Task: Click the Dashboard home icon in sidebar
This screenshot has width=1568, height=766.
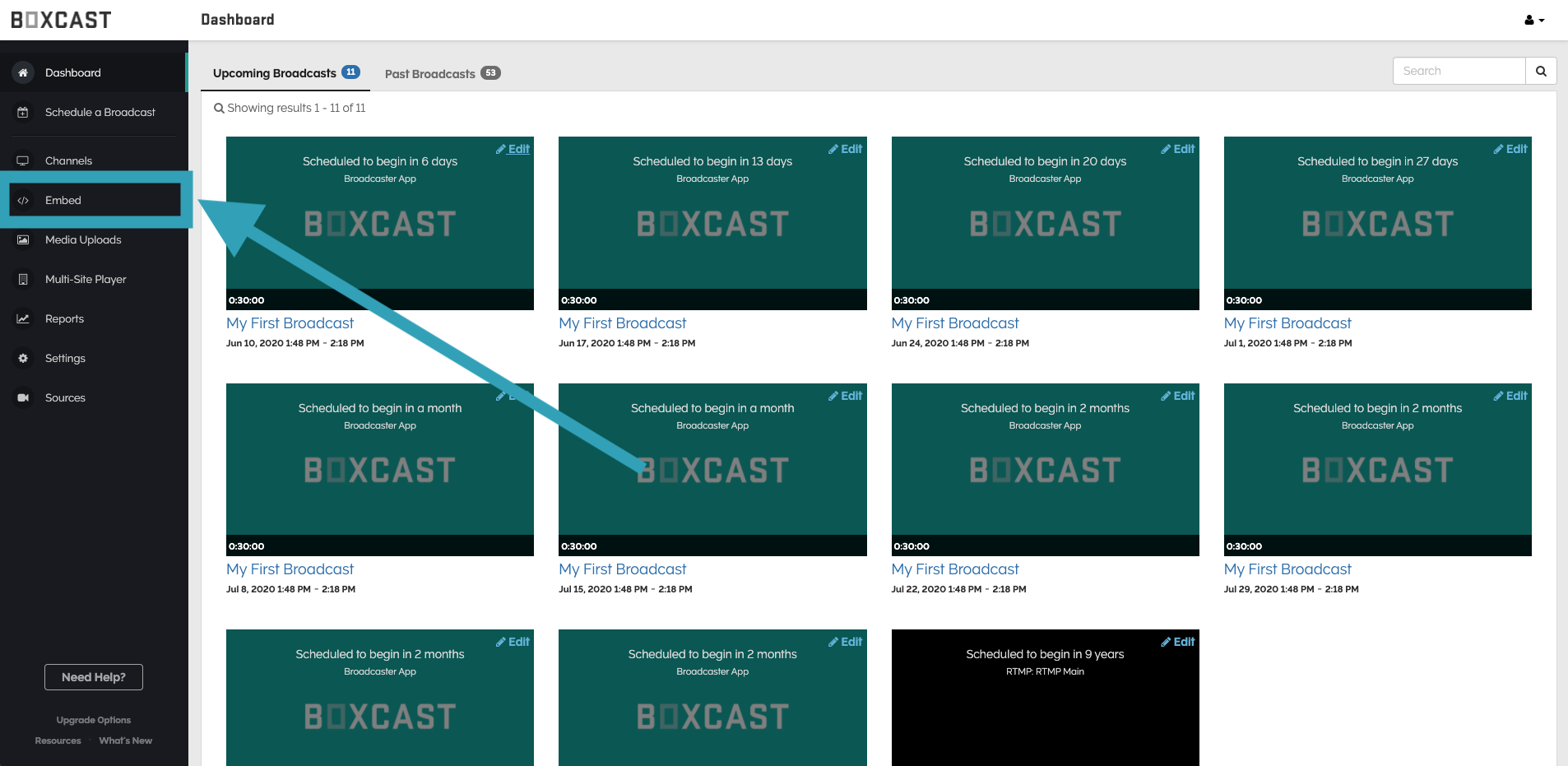Action: [x=23, y=72]
